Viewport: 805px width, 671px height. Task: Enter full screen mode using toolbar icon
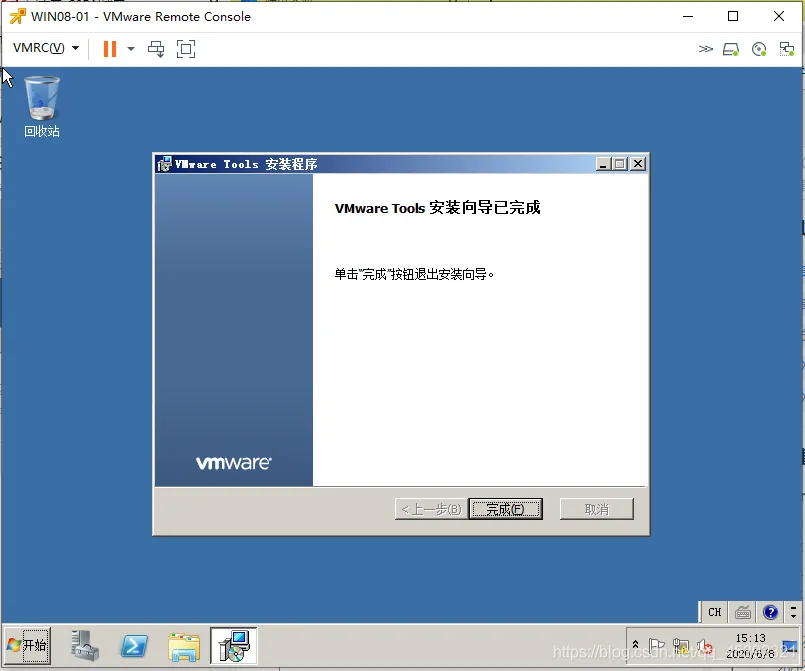(x=186, y=49)
